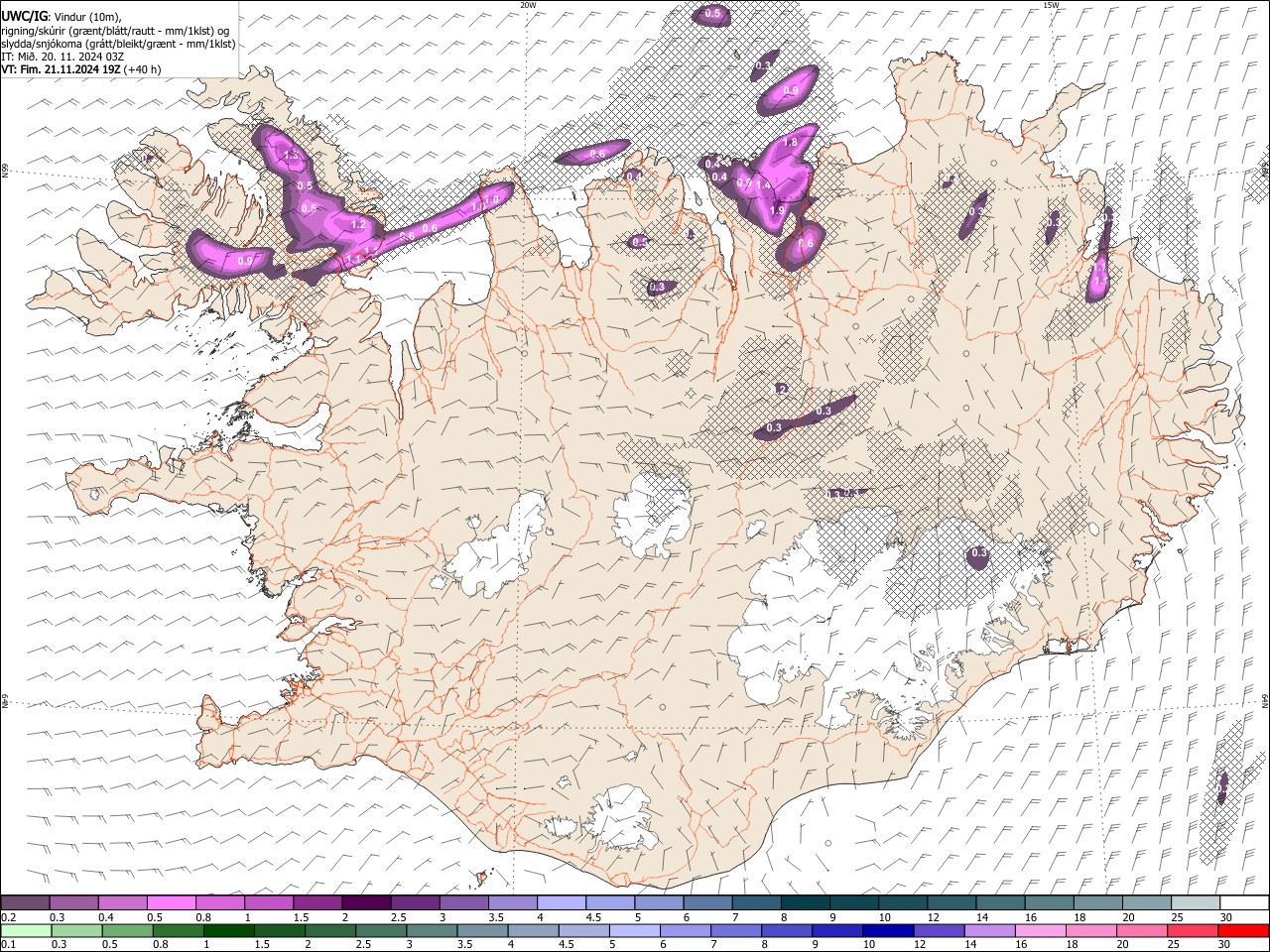
Task: Click the 1.2 value in Westfjords snow band
Action: 359,225
